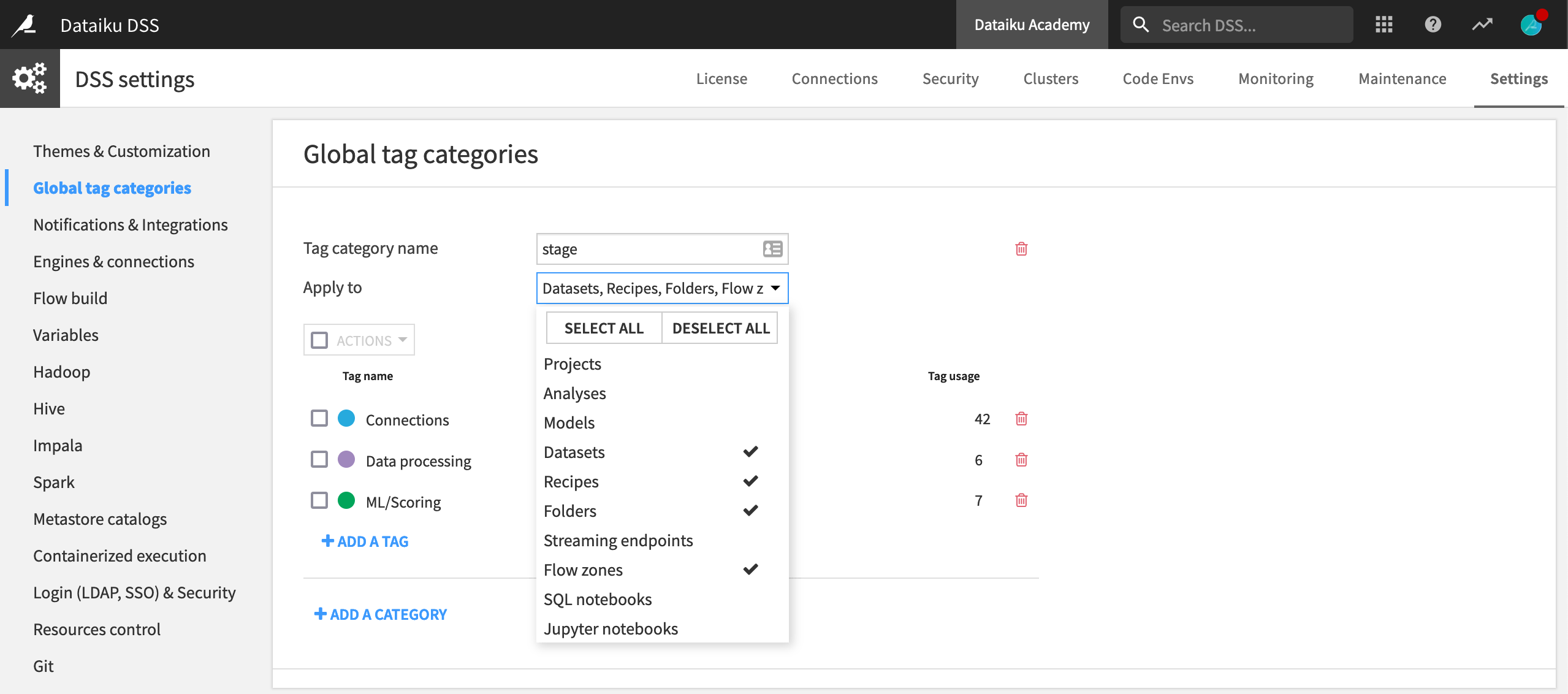1568x694 pixels.
Task: Open Spark settings
Action: [54, 482]
